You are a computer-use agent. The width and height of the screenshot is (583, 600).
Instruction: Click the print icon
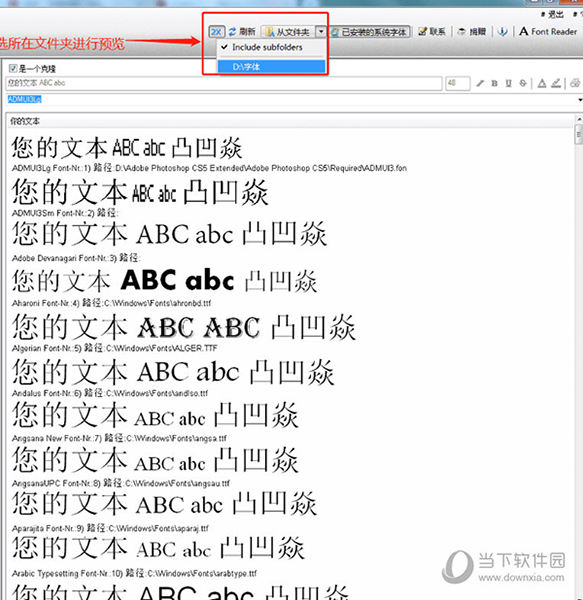pyautogui.click(x=575, y=83)
